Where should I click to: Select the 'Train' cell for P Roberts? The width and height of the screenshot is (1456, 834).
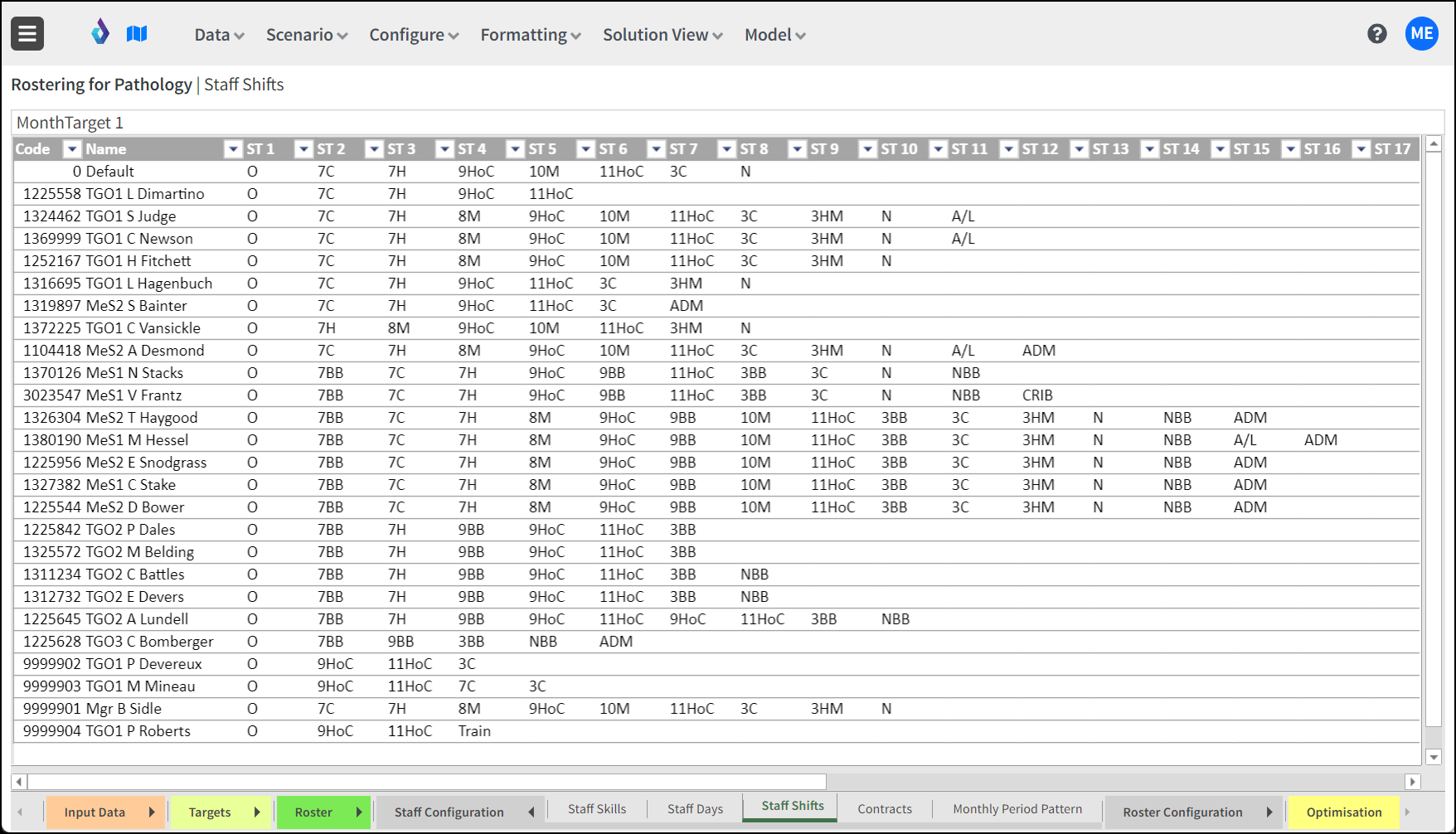[474, 731]
